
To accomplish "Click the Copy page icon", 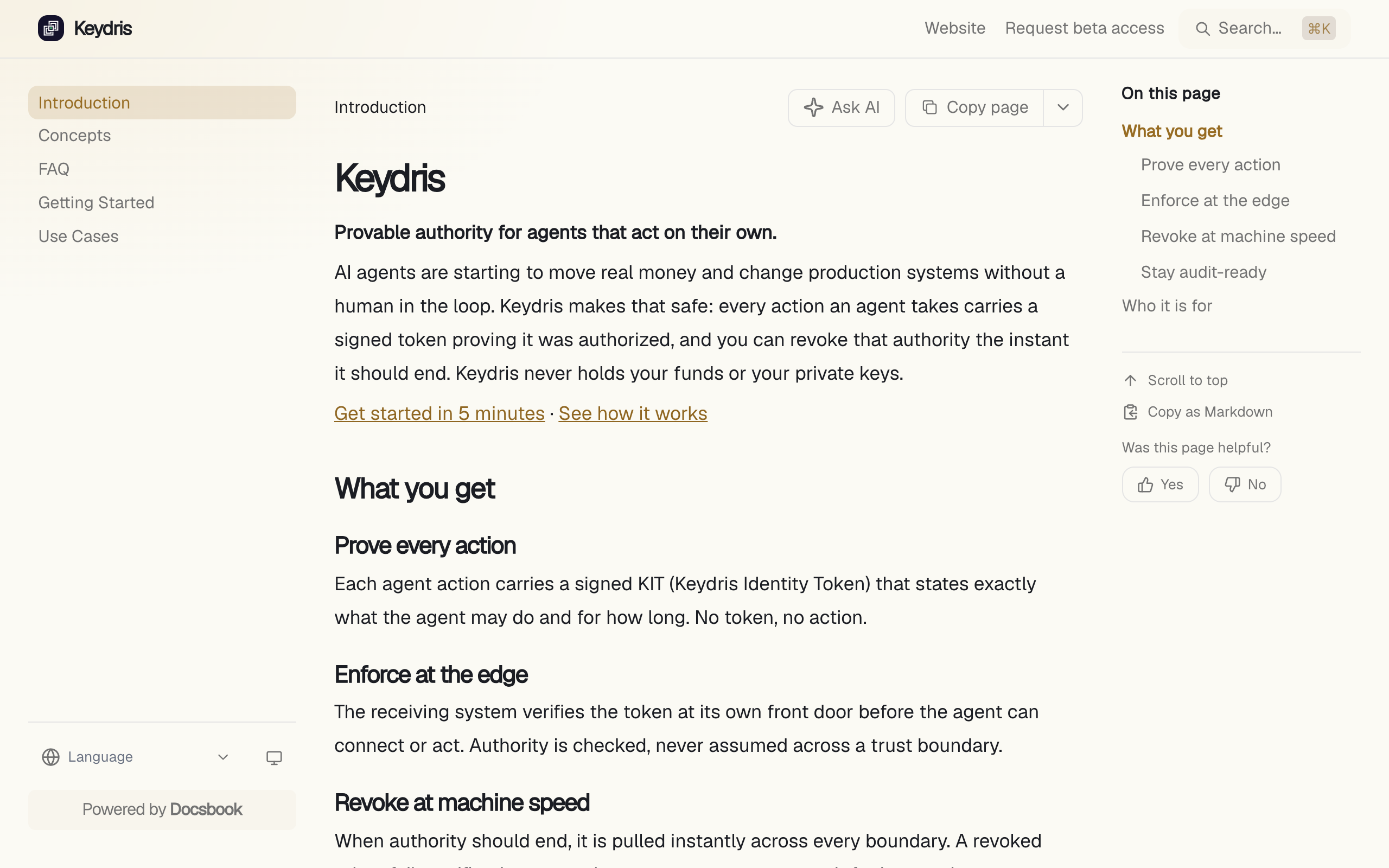I will (x=930, y=107).
